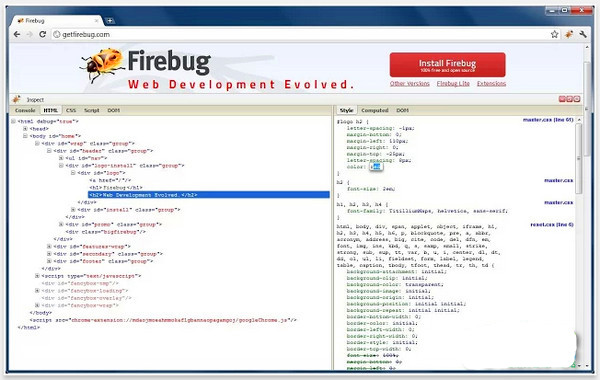
Task: Open reset.css (line 6) source link
Action: click(552, 225)
